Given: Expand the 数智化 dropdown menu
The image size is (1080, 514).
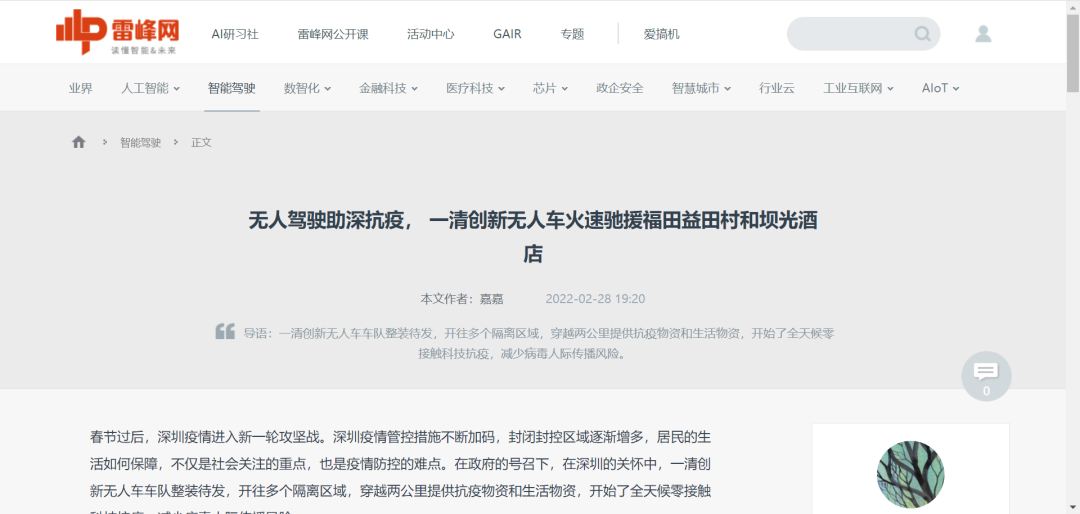Looking at the screenshot, I should point(307,88).
